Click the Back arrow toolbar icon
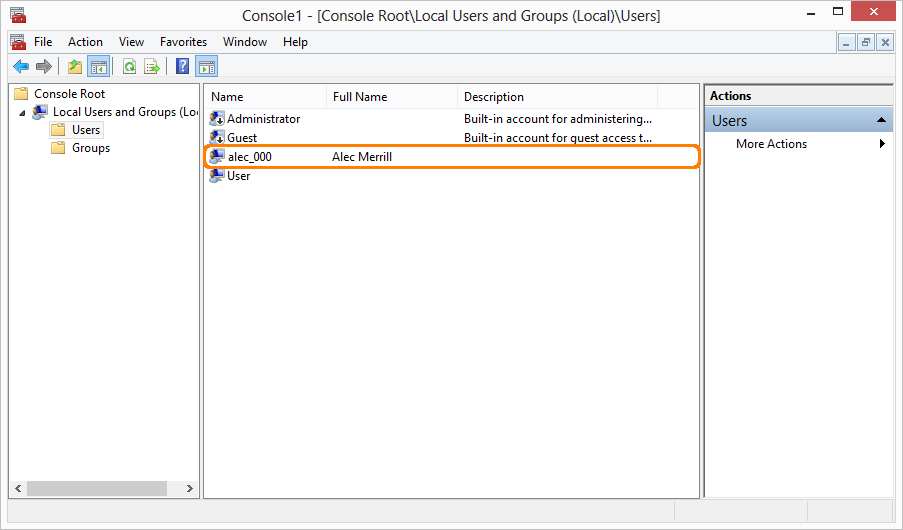903x530 pixels. [20, 67]
